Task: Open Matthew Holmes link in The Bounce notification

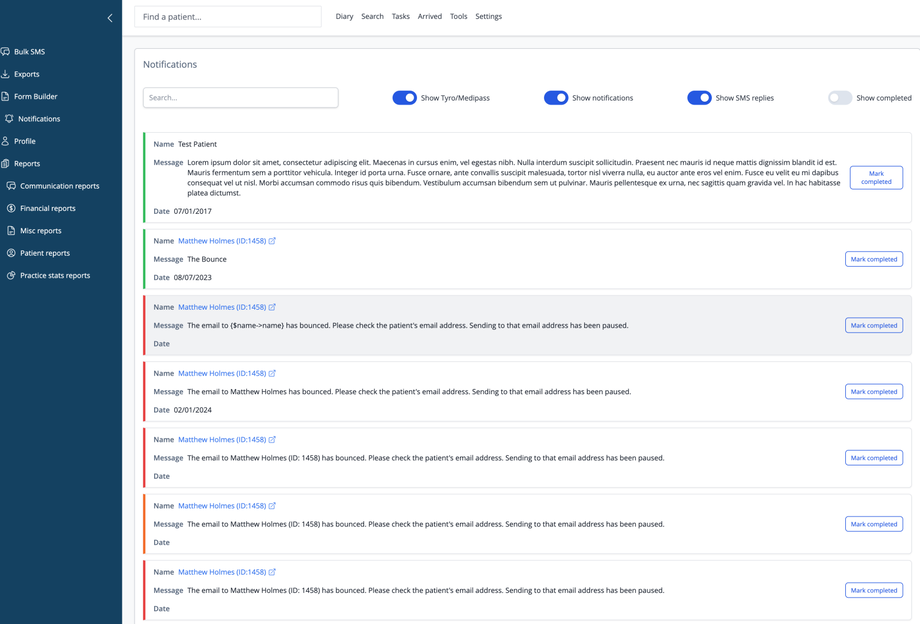Action: [x=221, y=241]
